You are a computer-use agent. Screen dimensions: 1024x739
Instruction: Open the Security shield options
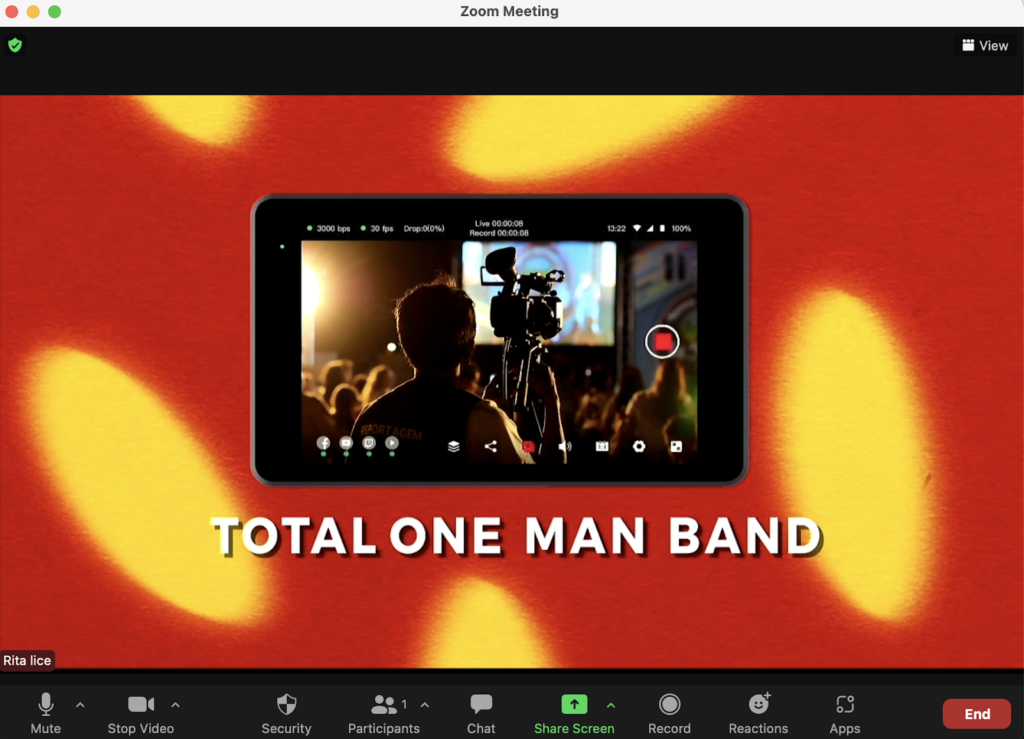click(x=286, y=711)
